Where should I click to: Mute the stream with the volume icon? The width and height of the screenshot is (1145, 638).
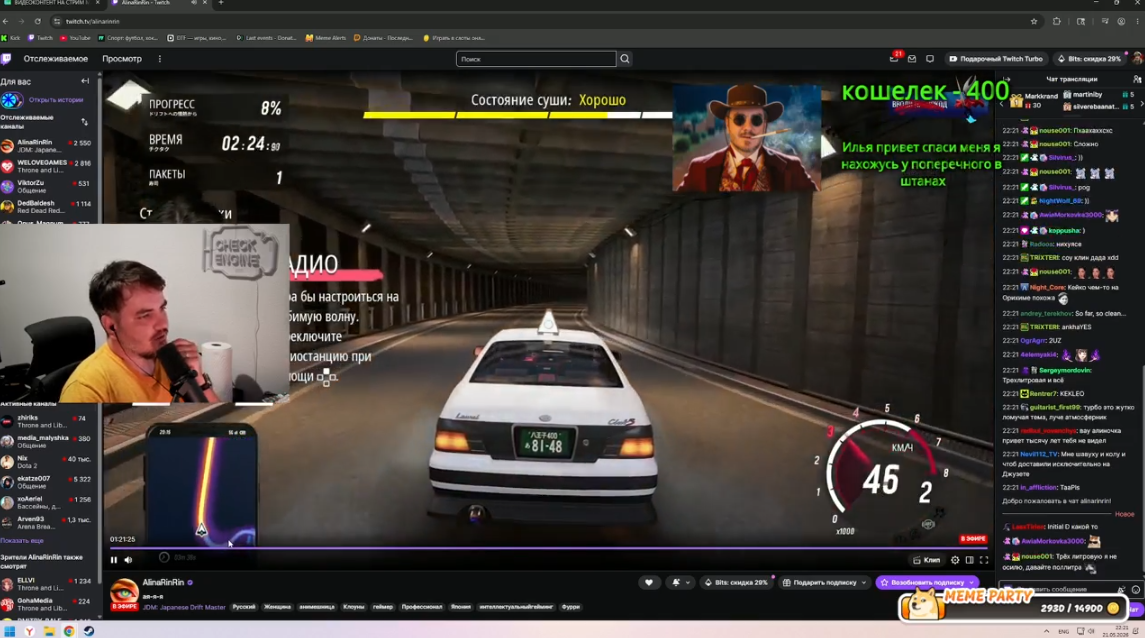tap(129, 560)
